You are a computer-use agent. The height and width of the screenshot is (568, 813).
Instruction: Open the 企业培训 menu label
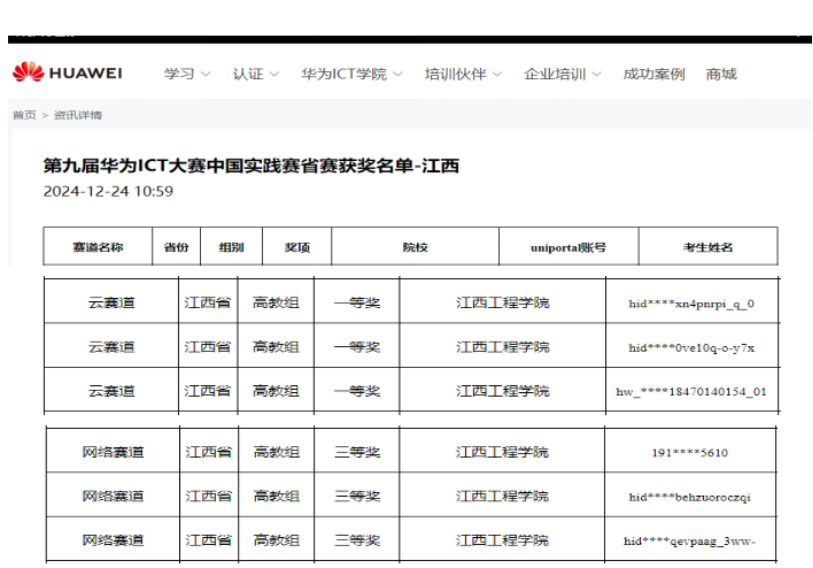(x=555, y=74)
